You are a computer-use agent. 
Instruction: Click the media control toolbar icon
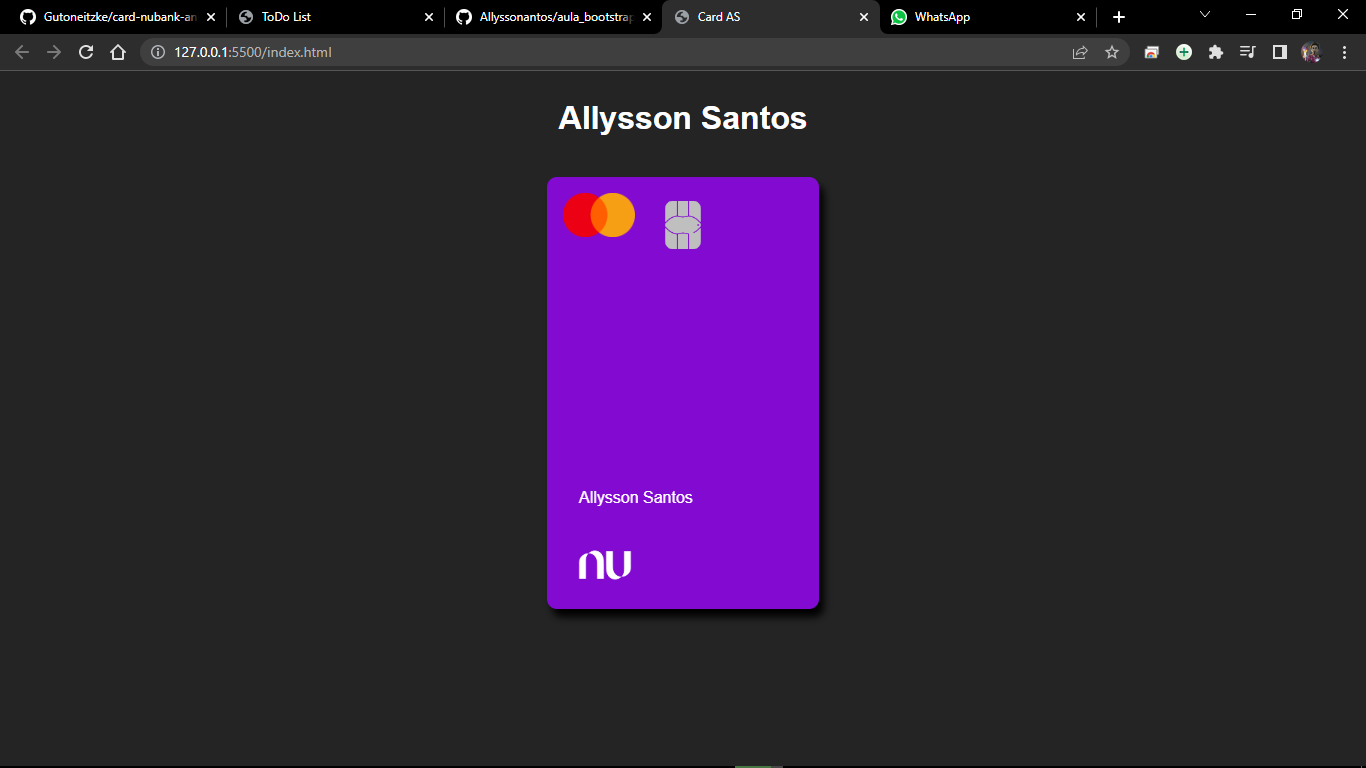(1247, 52)
